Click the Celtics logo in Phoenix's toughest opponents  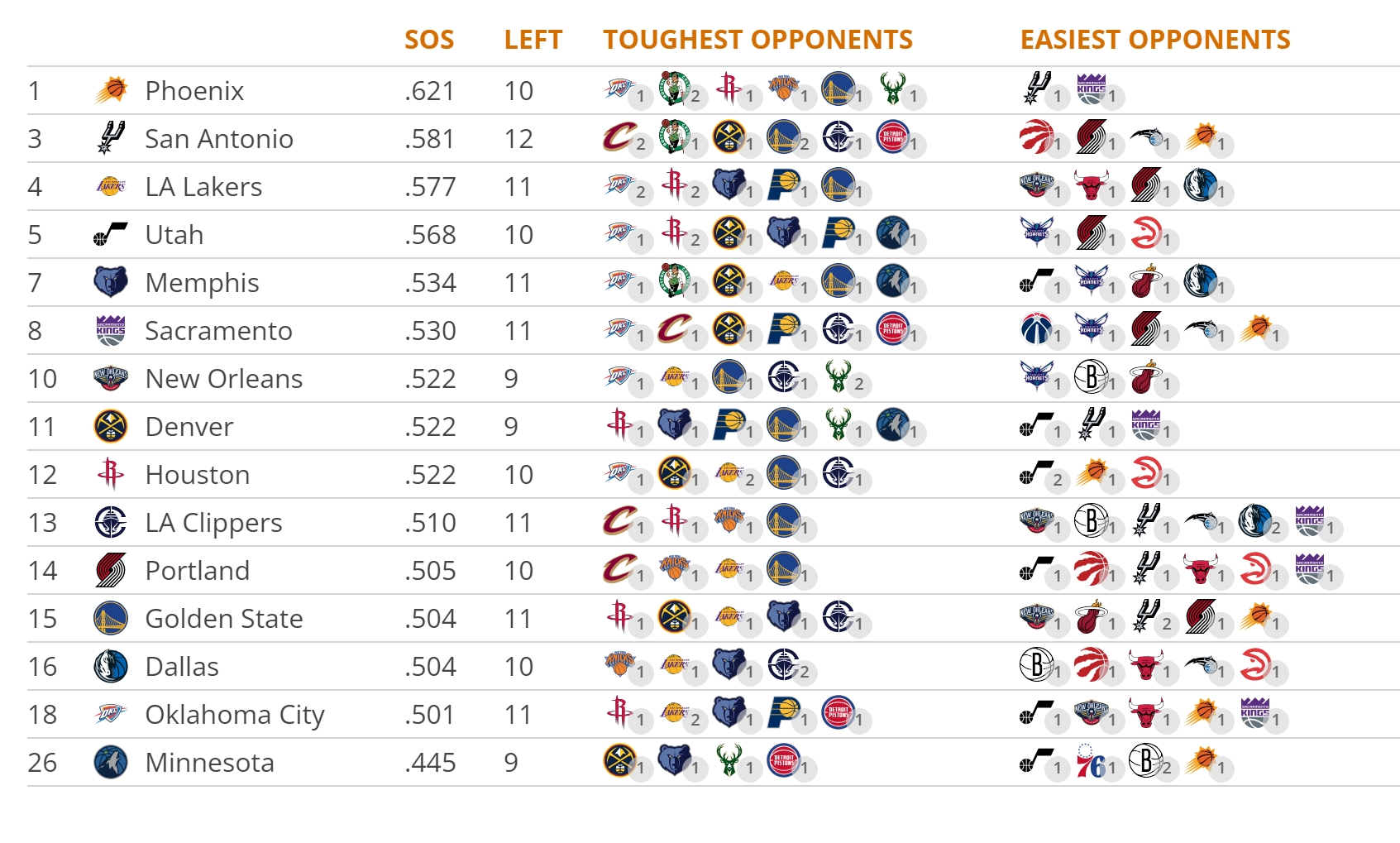click(674, 88)
